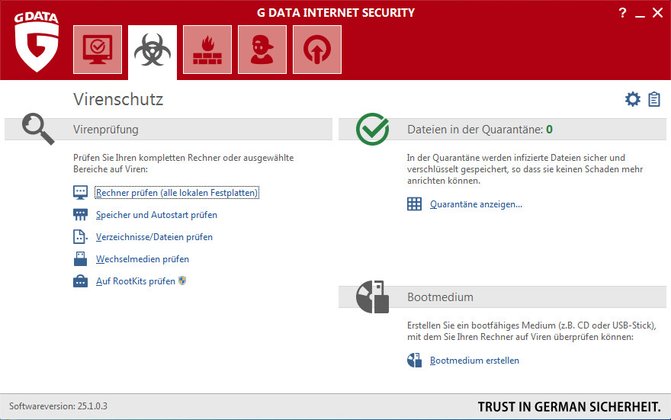Click the green quarantine count 0
Image resolution: width=671 pixels, height=420 pixels.
549,129
